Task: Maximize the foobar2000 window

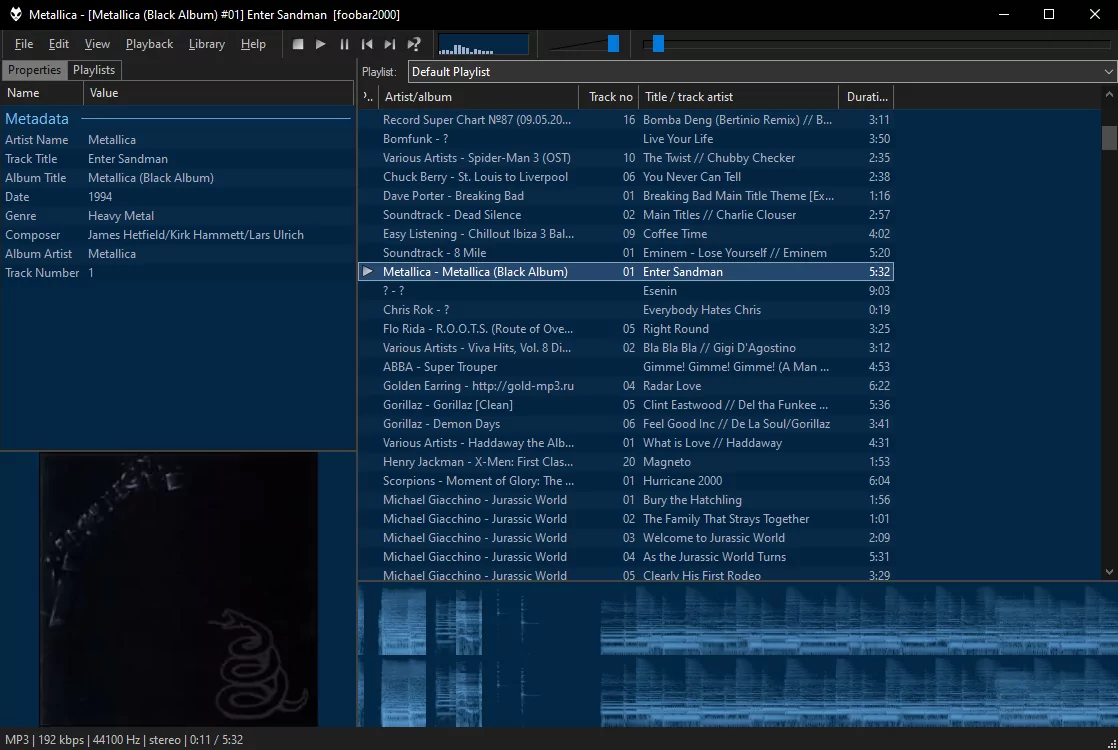Action: [1049, 14]
